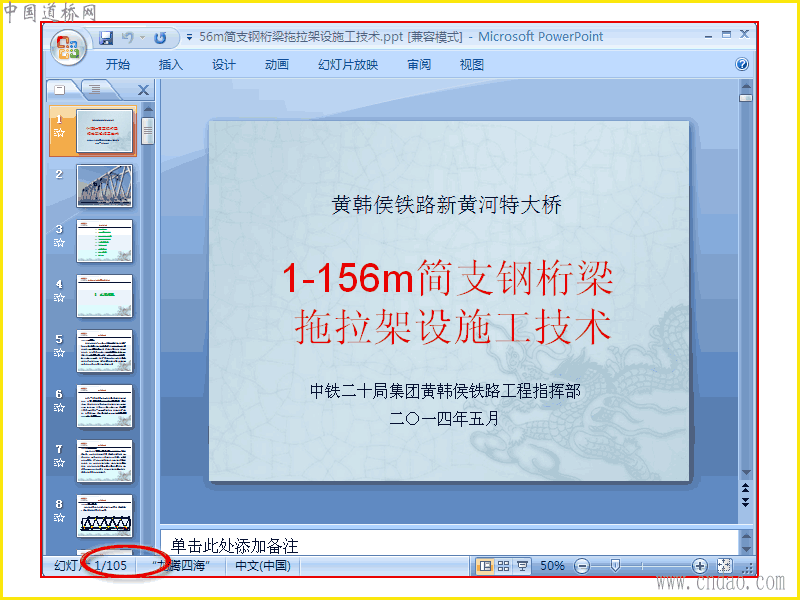Image resolution: width=800 pixels, height=600 pixels.
Task: Open PowerPoint Help question mark
Action: point(742,64)
